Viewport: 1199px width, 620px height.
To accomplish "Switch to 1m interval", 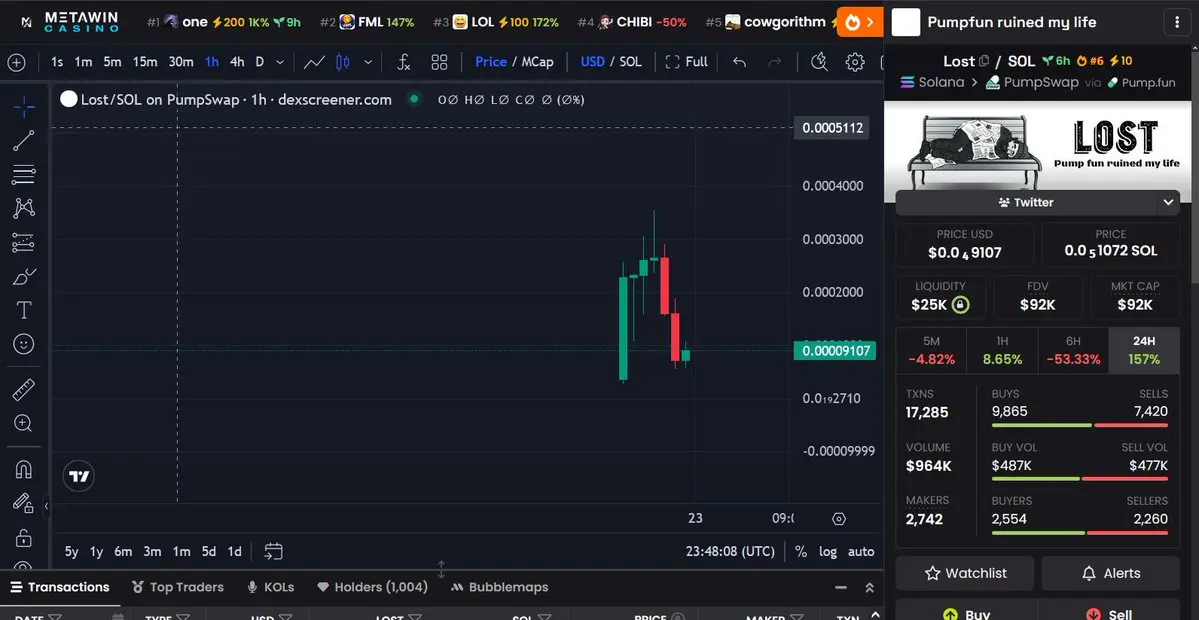I will (83, 62).
